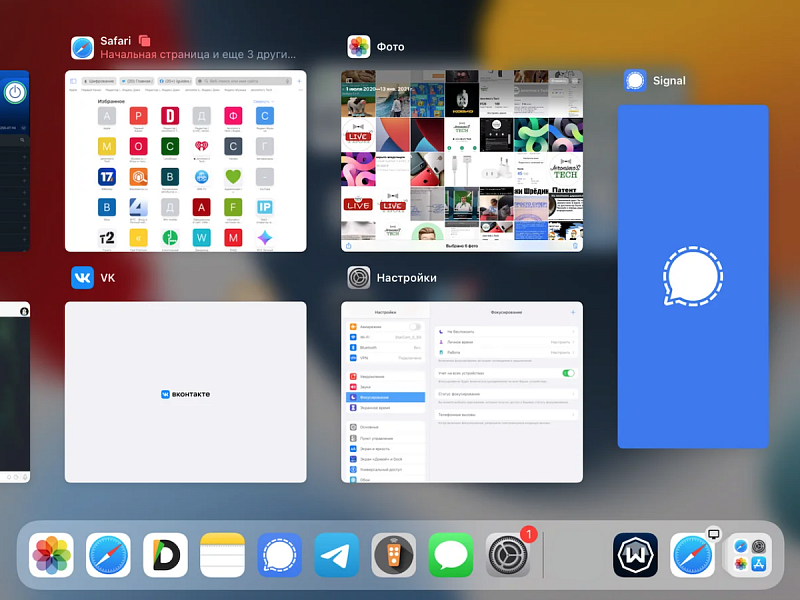Open Photos app from the dock
The width and height of the screenshot is (800, 600).
pos(52,554)
